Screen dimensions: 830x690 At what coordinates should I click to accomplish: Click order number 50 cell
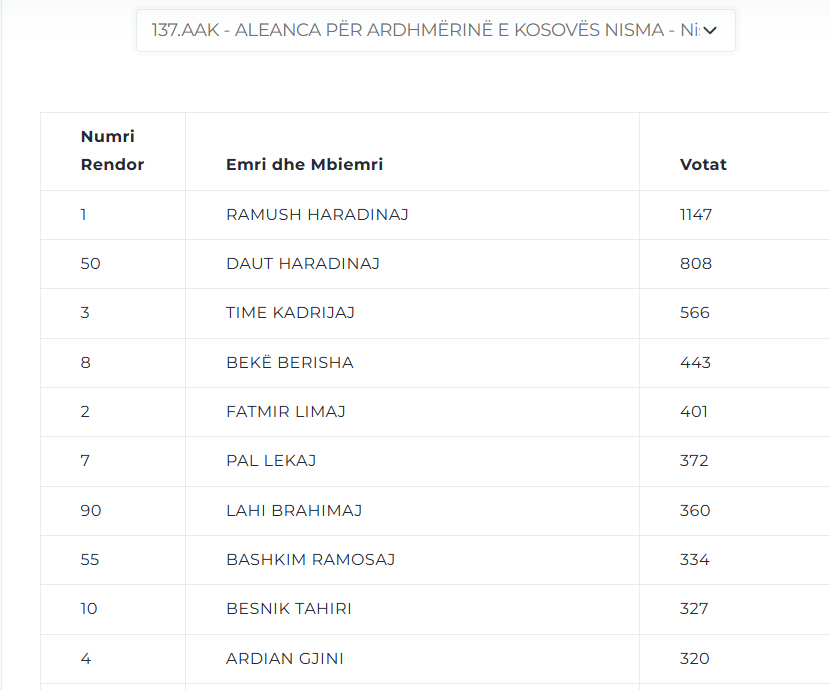(x=91, y=264)
